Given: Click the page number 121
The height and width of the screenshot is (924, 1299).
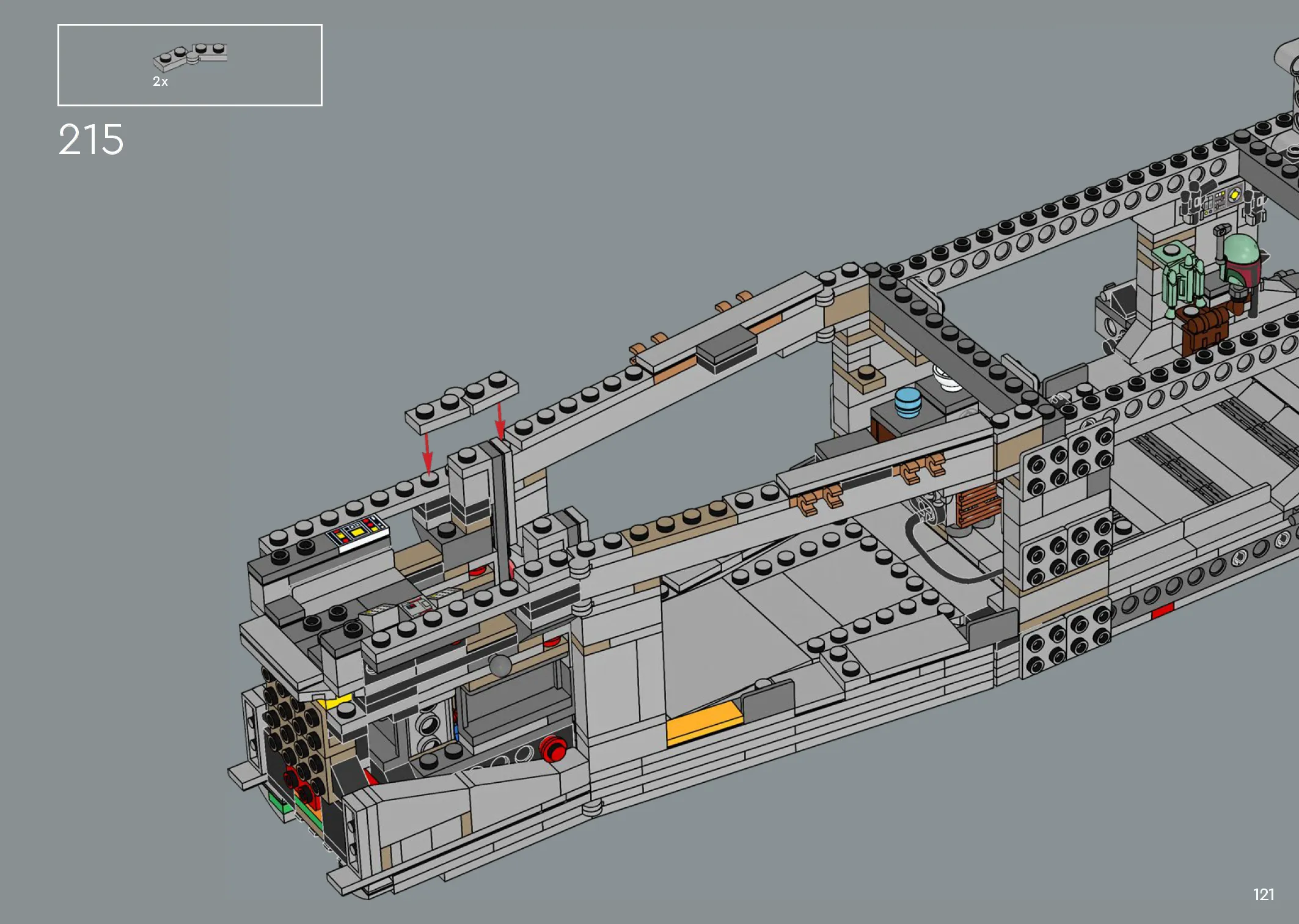Looking at the screenshot, I should [x=1264, y=895].
